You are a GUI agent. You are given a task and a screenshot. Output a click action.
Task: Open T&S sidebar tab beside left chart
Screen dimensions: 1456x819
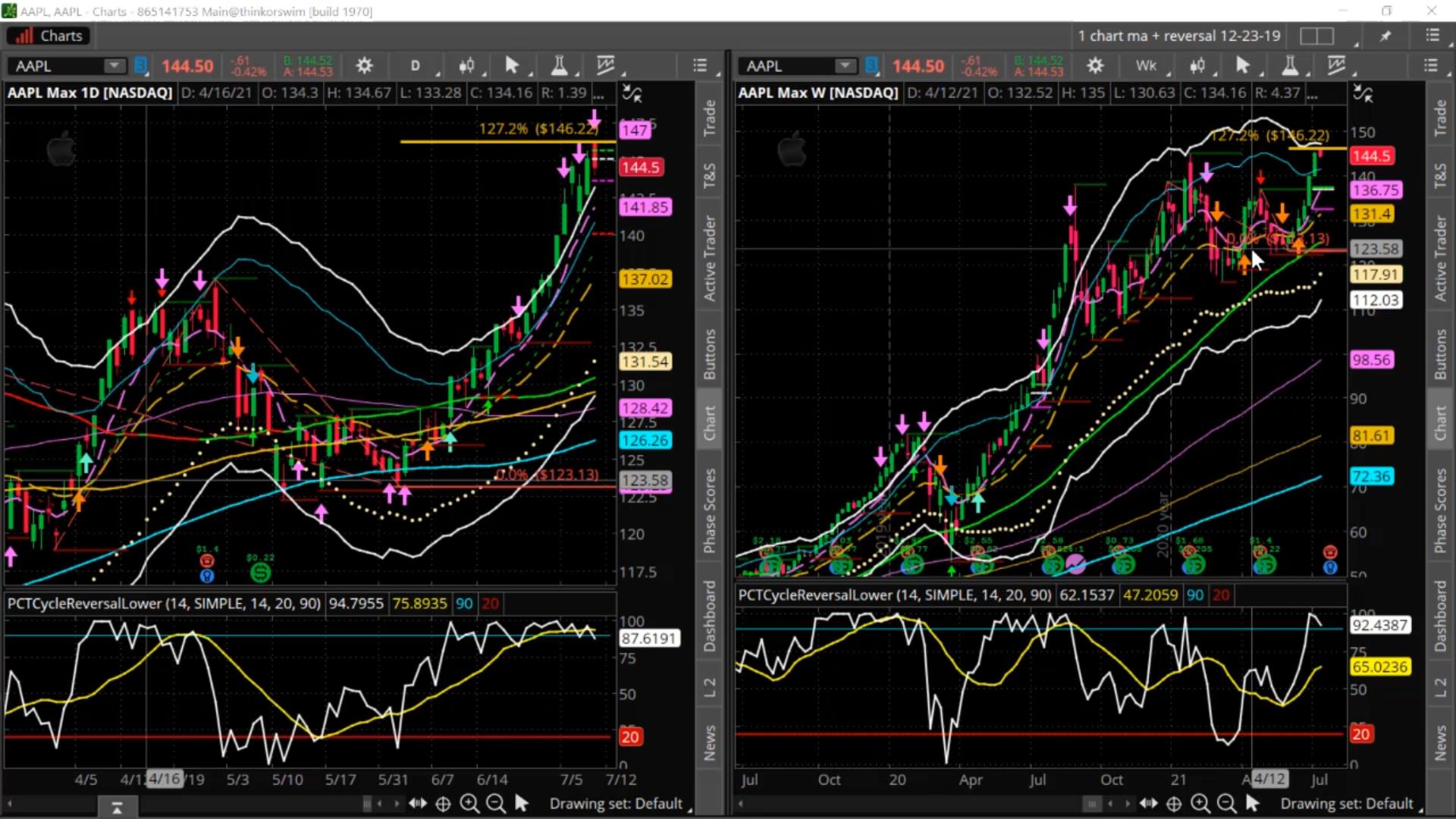click(x=709, y=176)
